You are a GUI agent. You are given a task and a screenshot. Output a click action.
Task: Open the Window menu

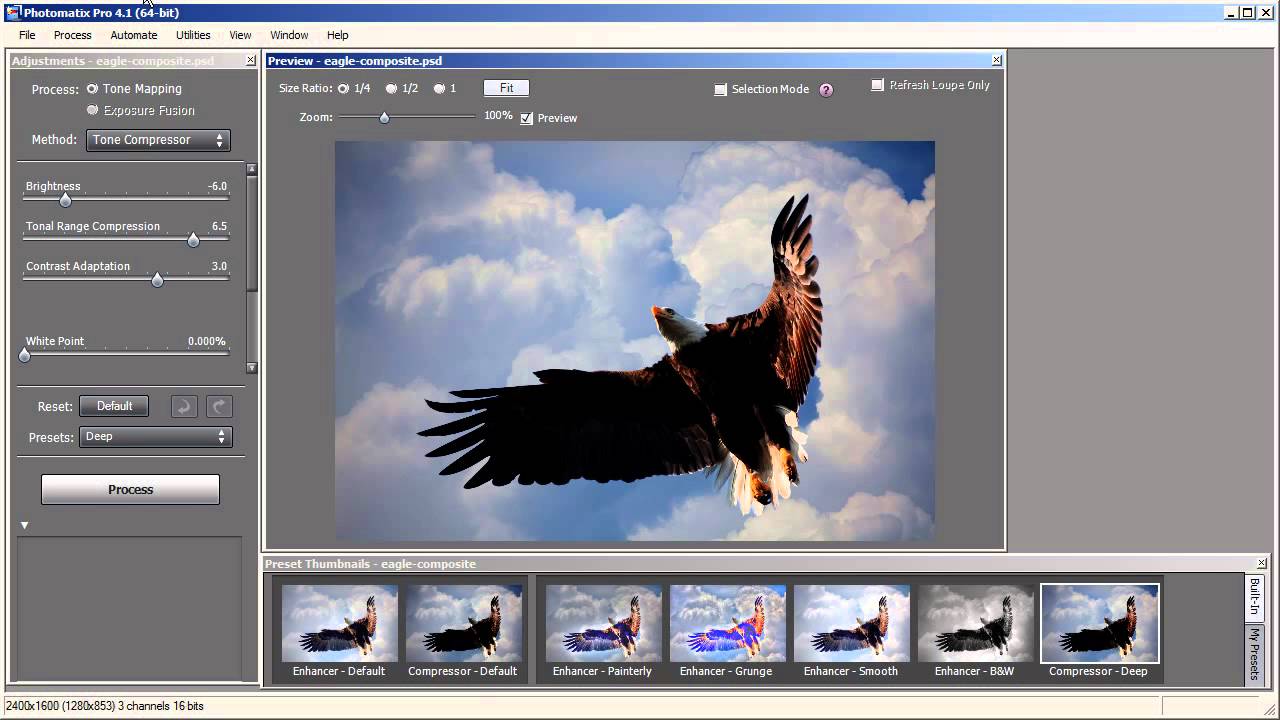(289, 35)
